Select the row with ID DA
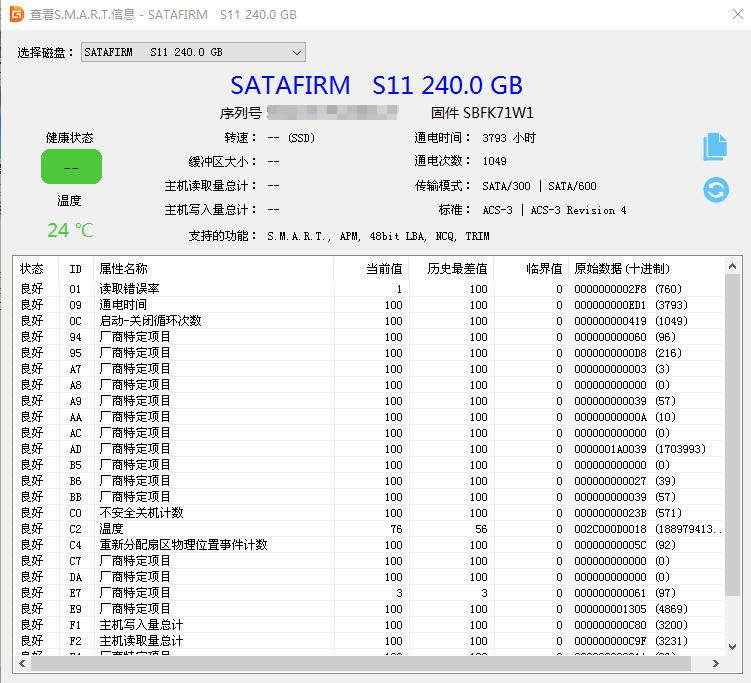Image resolution: width=751 pixels, height=683 pixels. pyautogui.click(x=369, y=577)
